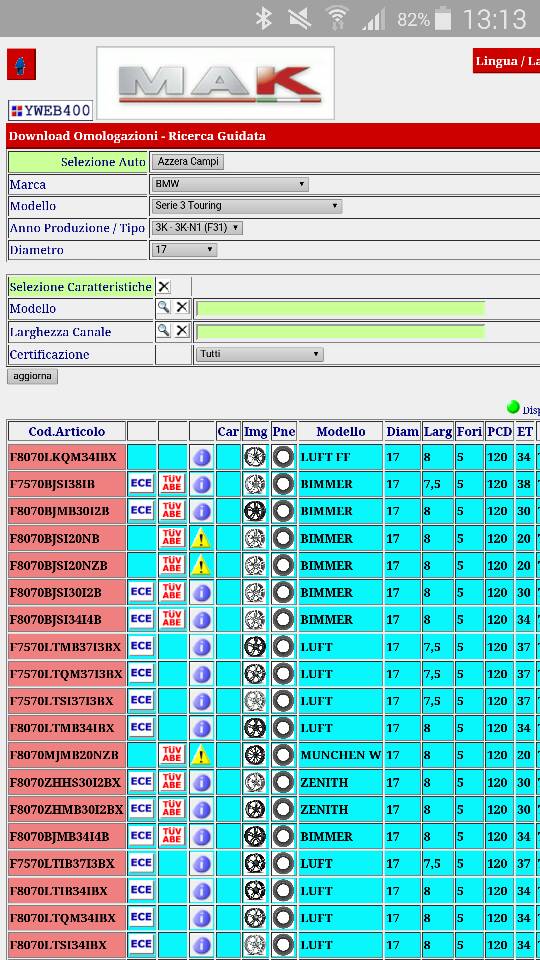Tap the Wi-Fi status bar icon
540x960 pixels.
click(337, 19)
